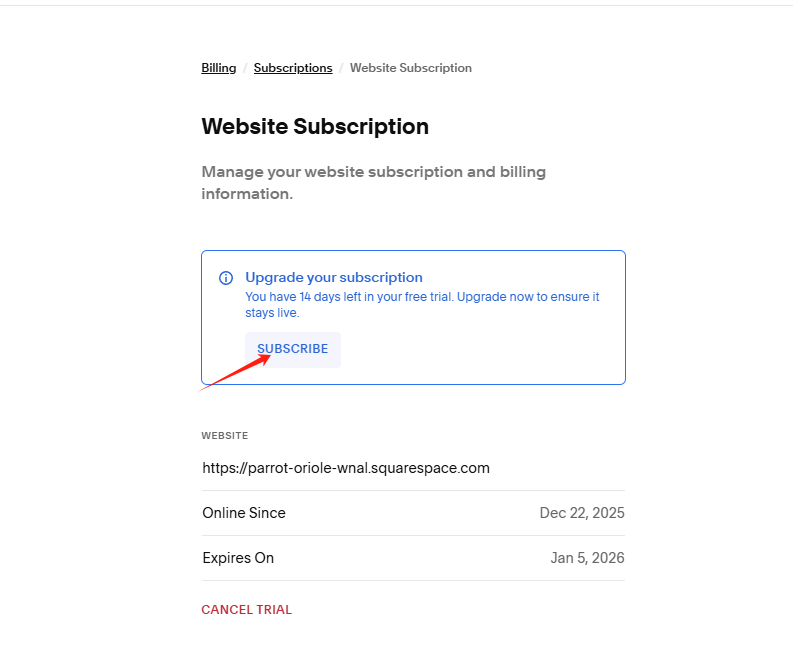Click the CANCEL TRIAL link
Viewport: 793px width, 664px height.
[x=246, y=610]
